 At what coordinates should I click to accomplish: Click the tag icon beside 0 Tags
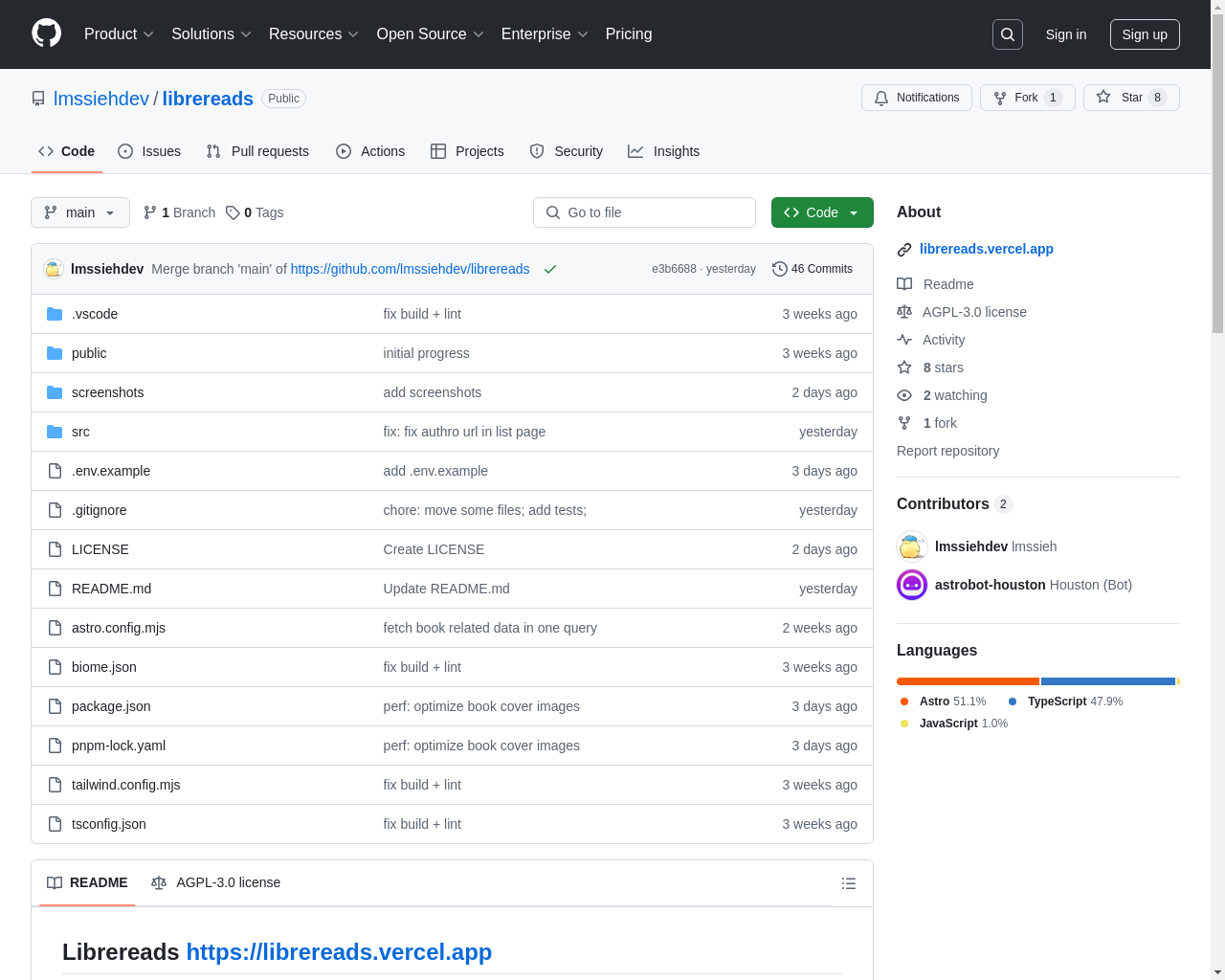click(233, 212)
